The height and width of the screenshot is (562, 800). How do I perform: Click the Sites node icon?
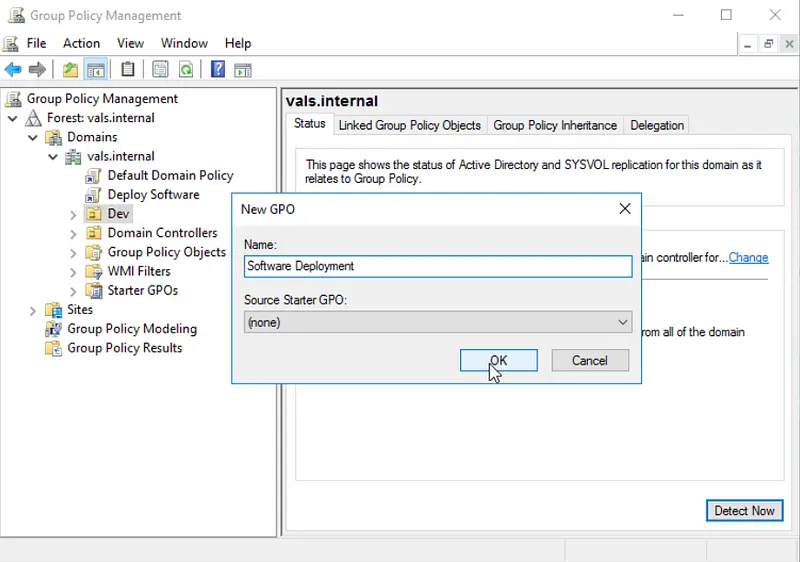(x=54, y=310)
